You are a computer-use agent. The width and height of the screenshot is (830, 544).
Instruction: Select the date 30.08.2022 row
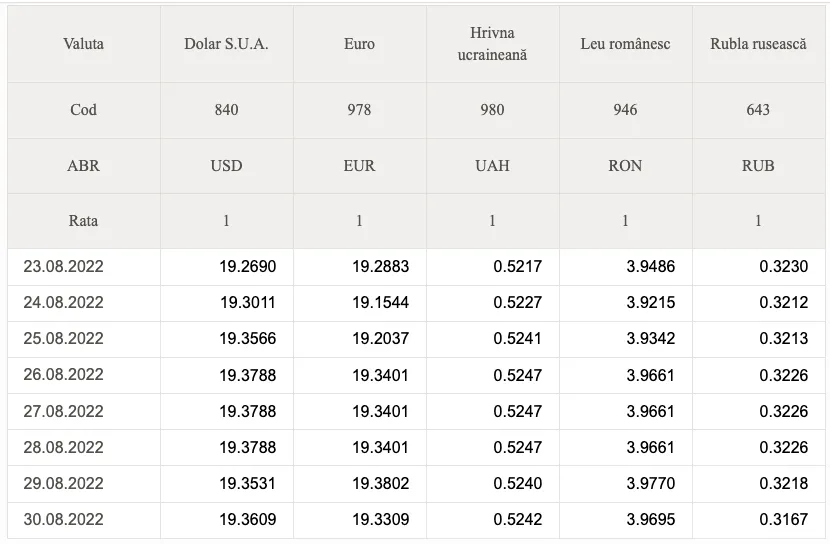[x=416, y=519]
